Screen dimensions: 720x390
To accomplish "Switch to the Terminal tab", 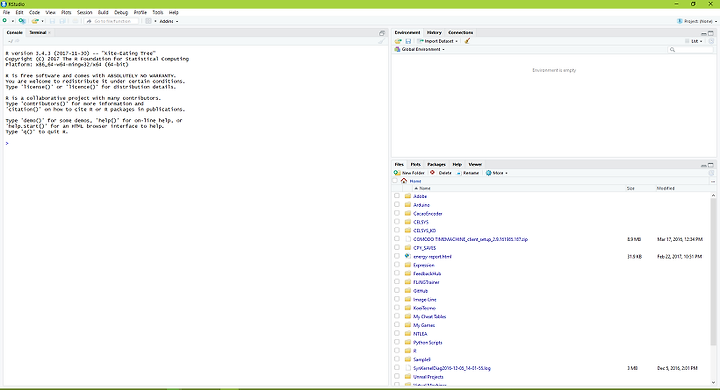I will [x=38, y=33].
